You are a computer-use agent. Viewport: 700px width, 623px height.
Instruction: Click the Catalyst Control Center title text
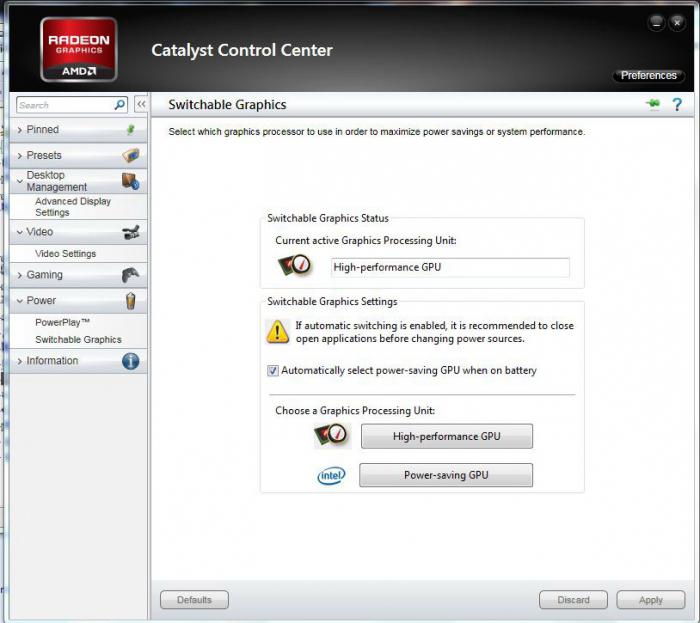(x=242, y=50)
